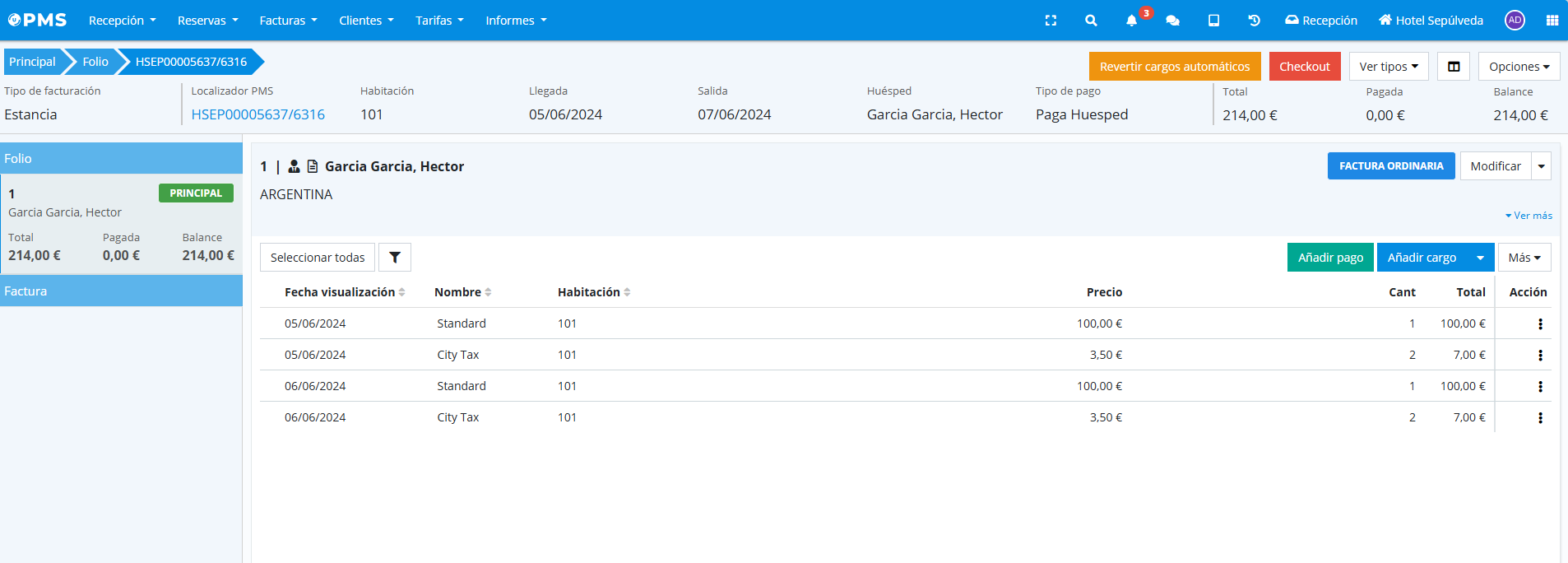Go to Folio breadcrumb

pyautogui.click(x=95, y=62)
